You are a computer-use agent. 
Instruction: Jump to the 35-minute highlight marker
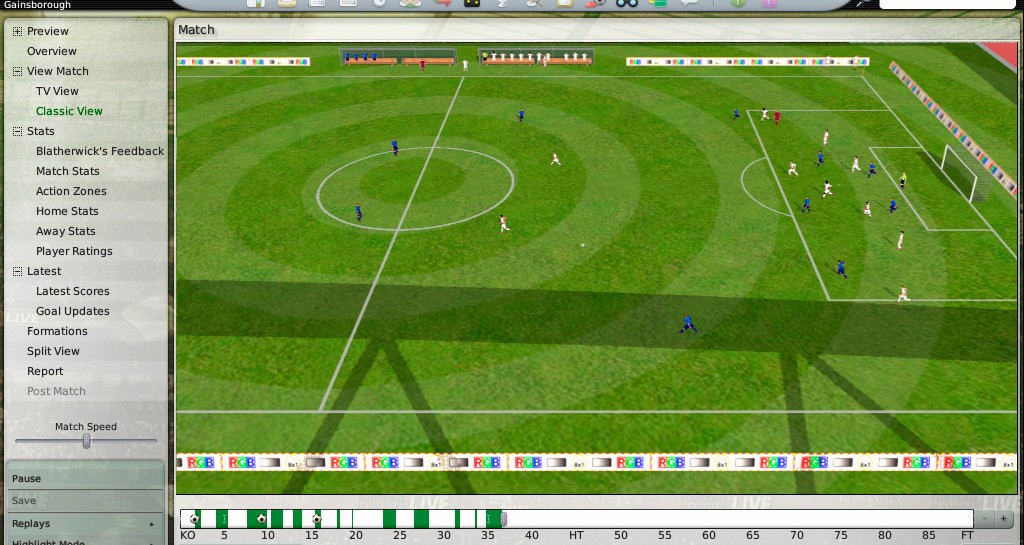tap(488, 520)
